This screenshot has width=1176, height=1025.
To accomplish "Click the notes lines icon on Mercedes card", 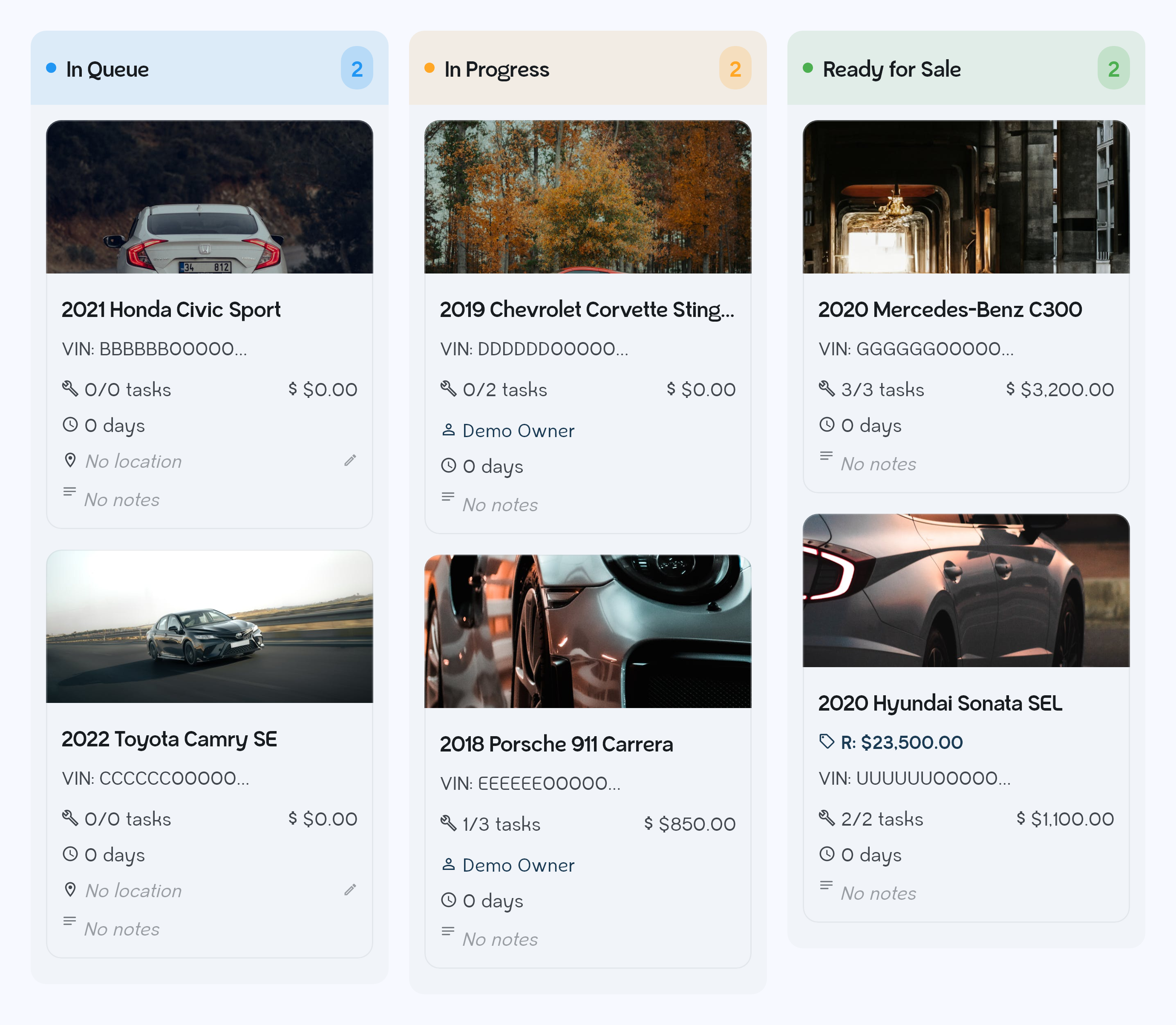I will pos(826,456).
